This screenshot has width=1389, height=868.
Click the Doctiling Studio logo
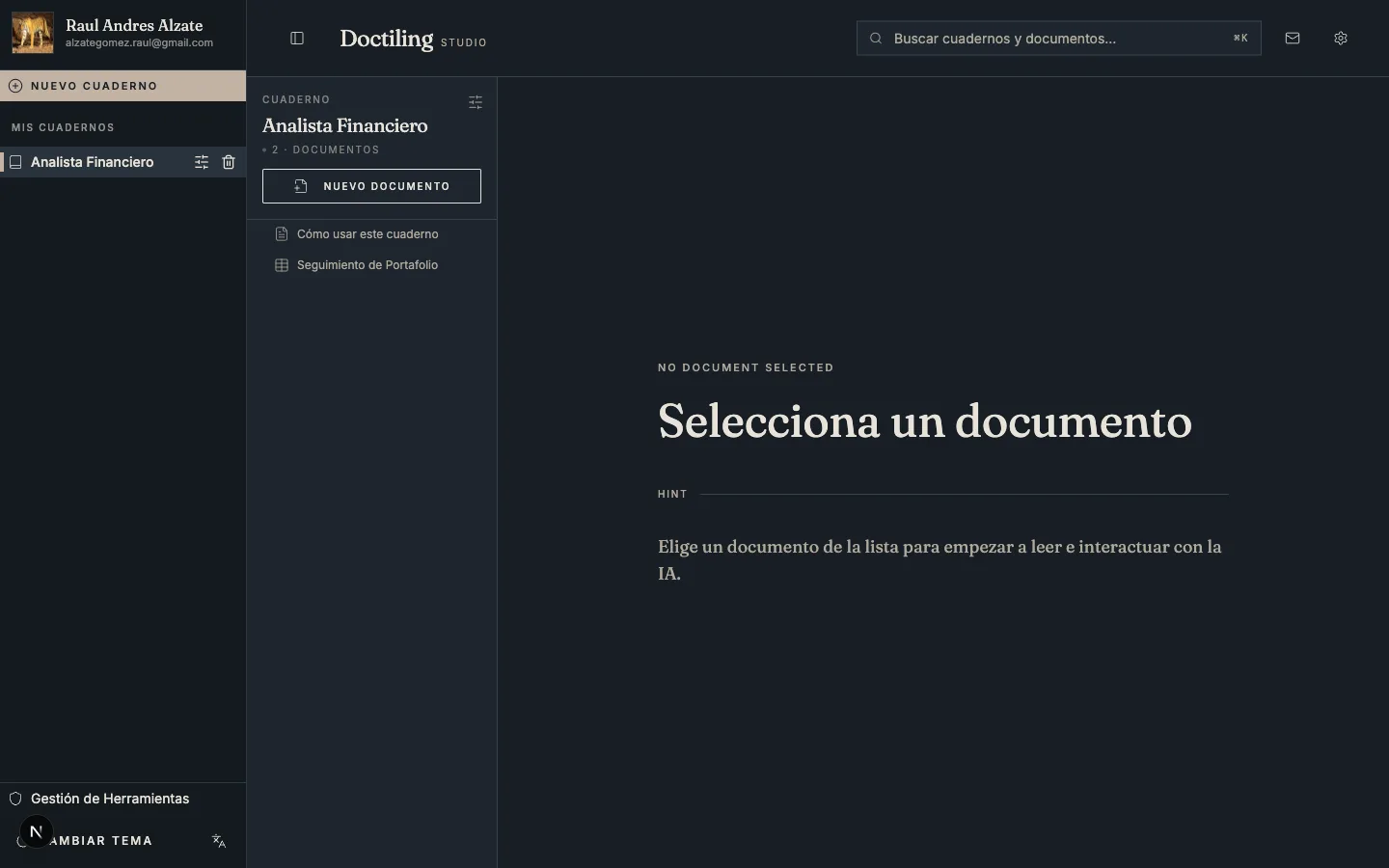tap(413, 39)
